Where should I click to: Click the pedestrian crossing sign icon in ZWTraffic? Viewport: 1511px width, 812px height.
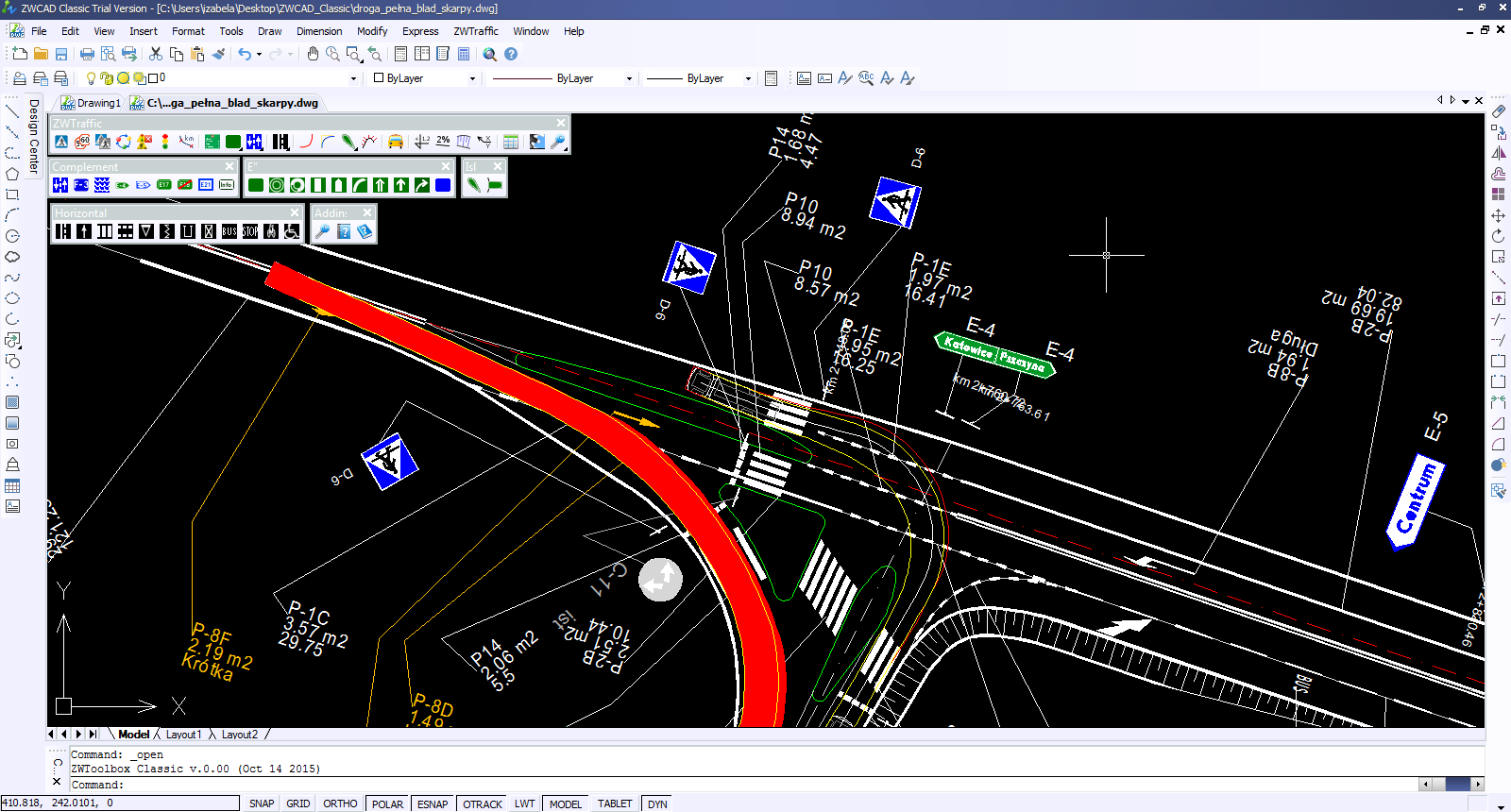pos(61,142)
